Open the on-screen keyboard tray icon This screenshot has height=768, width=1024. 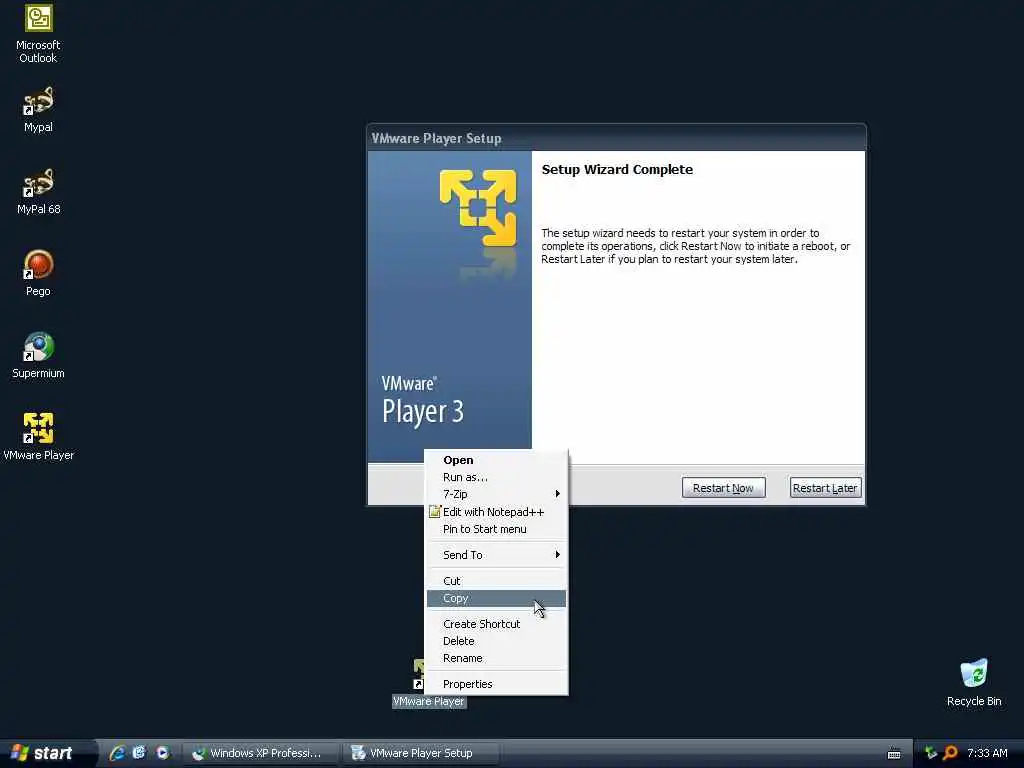coord(894,754)
